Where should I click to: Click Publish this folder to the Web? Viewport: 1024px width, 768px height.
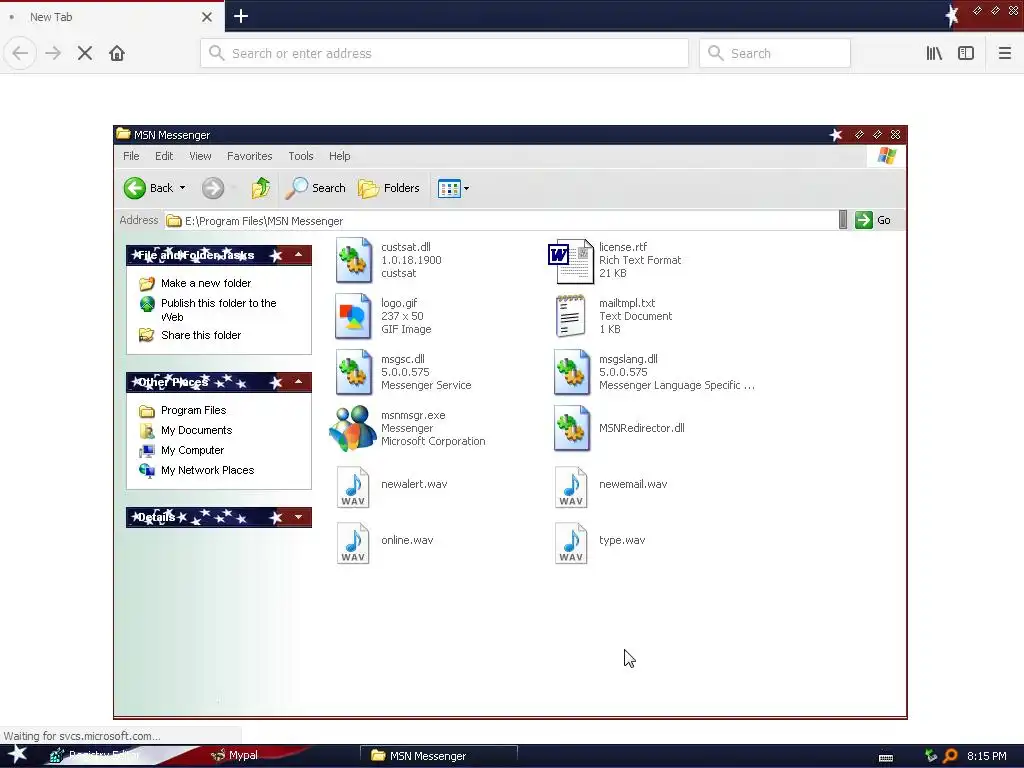click(219, 310)
